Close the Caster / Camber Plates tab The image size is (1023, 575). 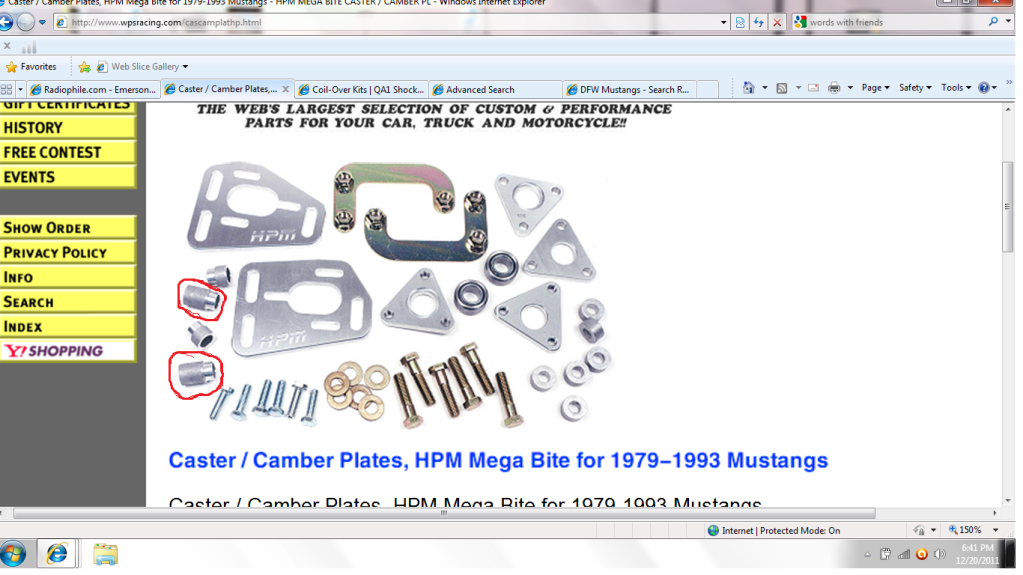(285, 89)
